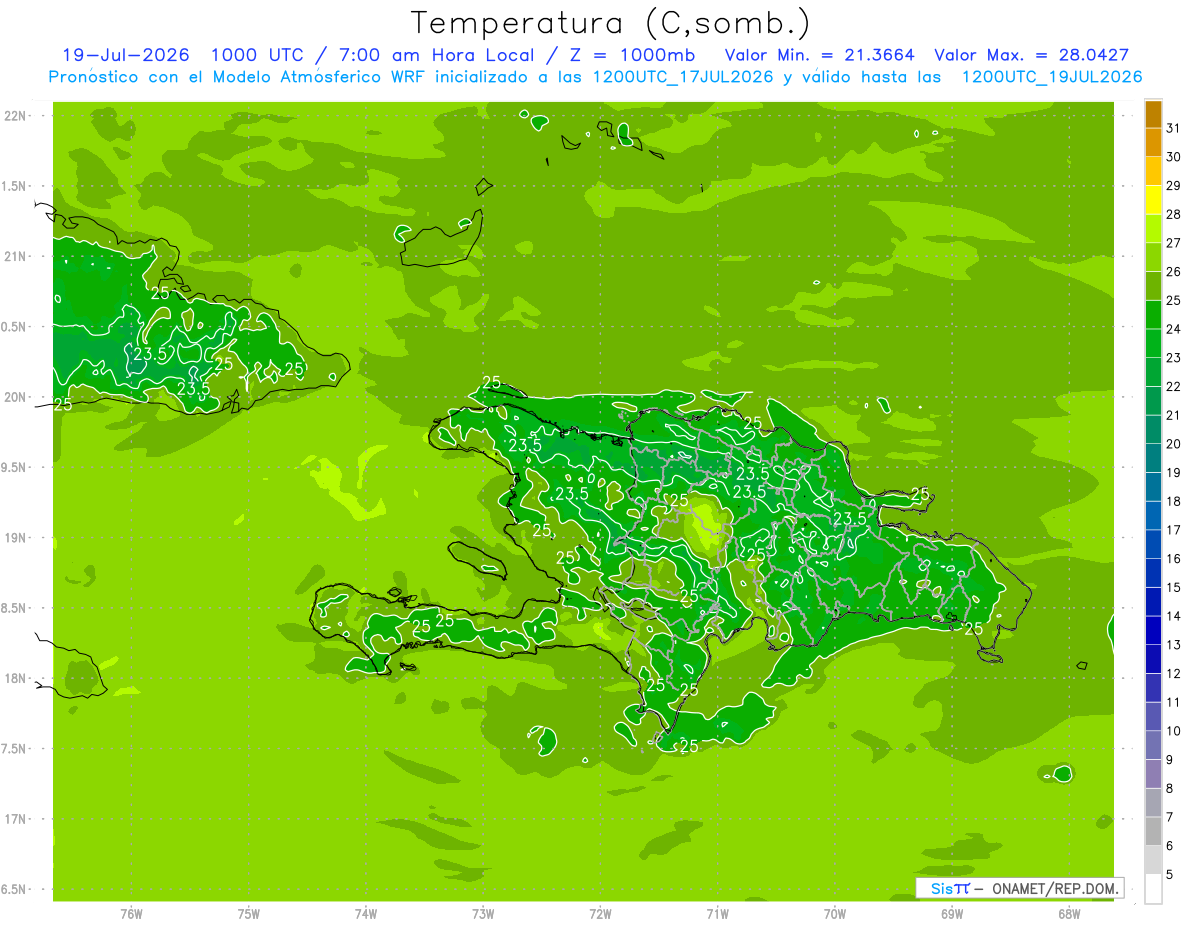Click the colorbar scale label "26"
Viewport: 1200px width, 927px height.
1173,272
